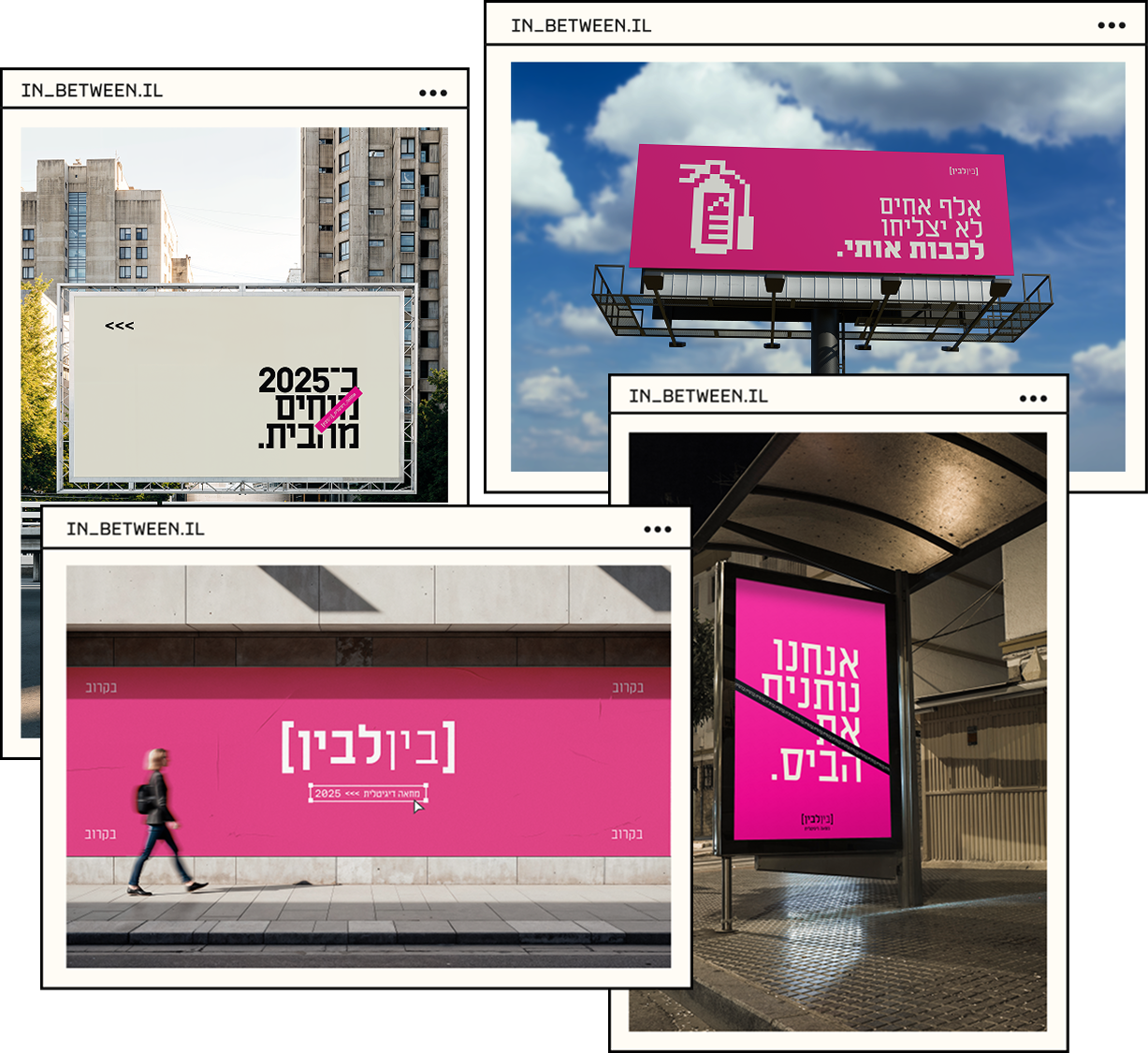Click the "<<<" chevron mark on the beige billboard
The height and width of the screenshot is (1053, 1148).
coord(120,326)
